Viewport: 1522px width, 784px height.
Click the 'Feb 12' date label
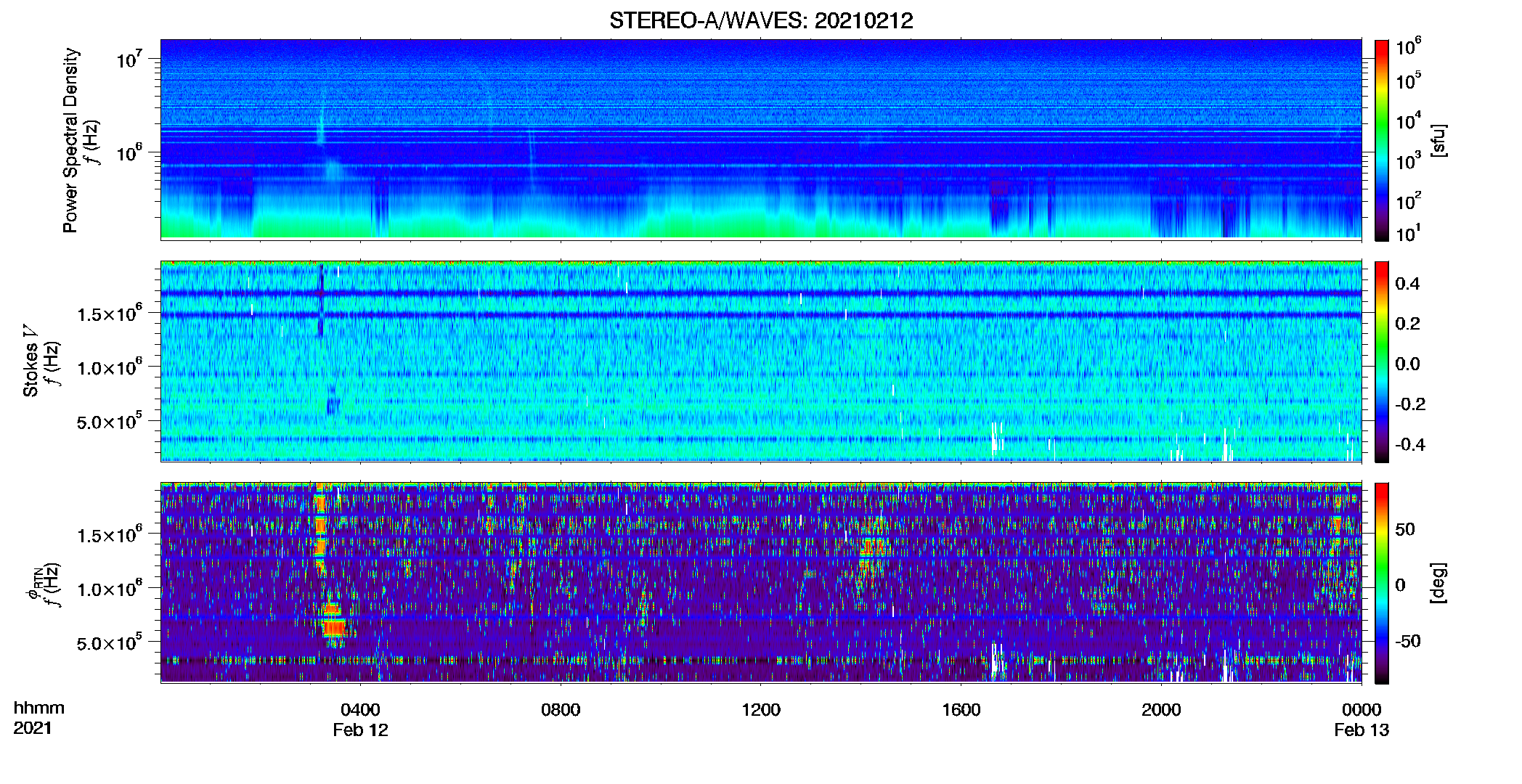[x=360, y=730]
